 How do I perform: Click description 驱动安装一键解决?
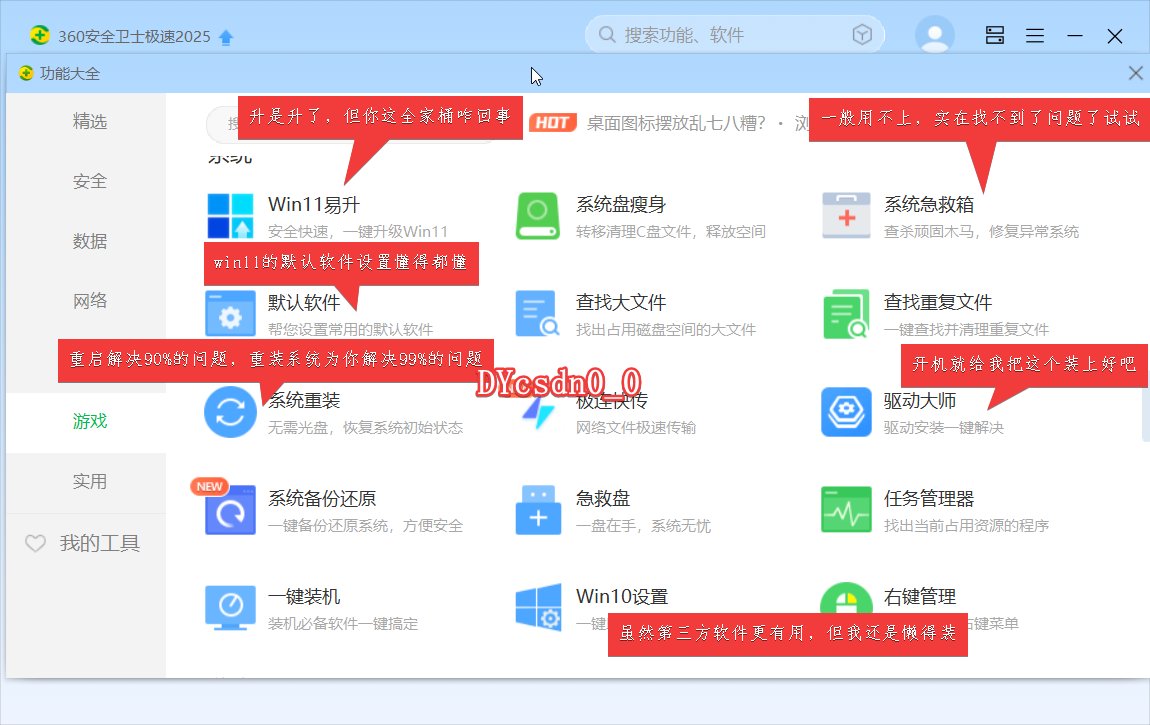(944, 427)
